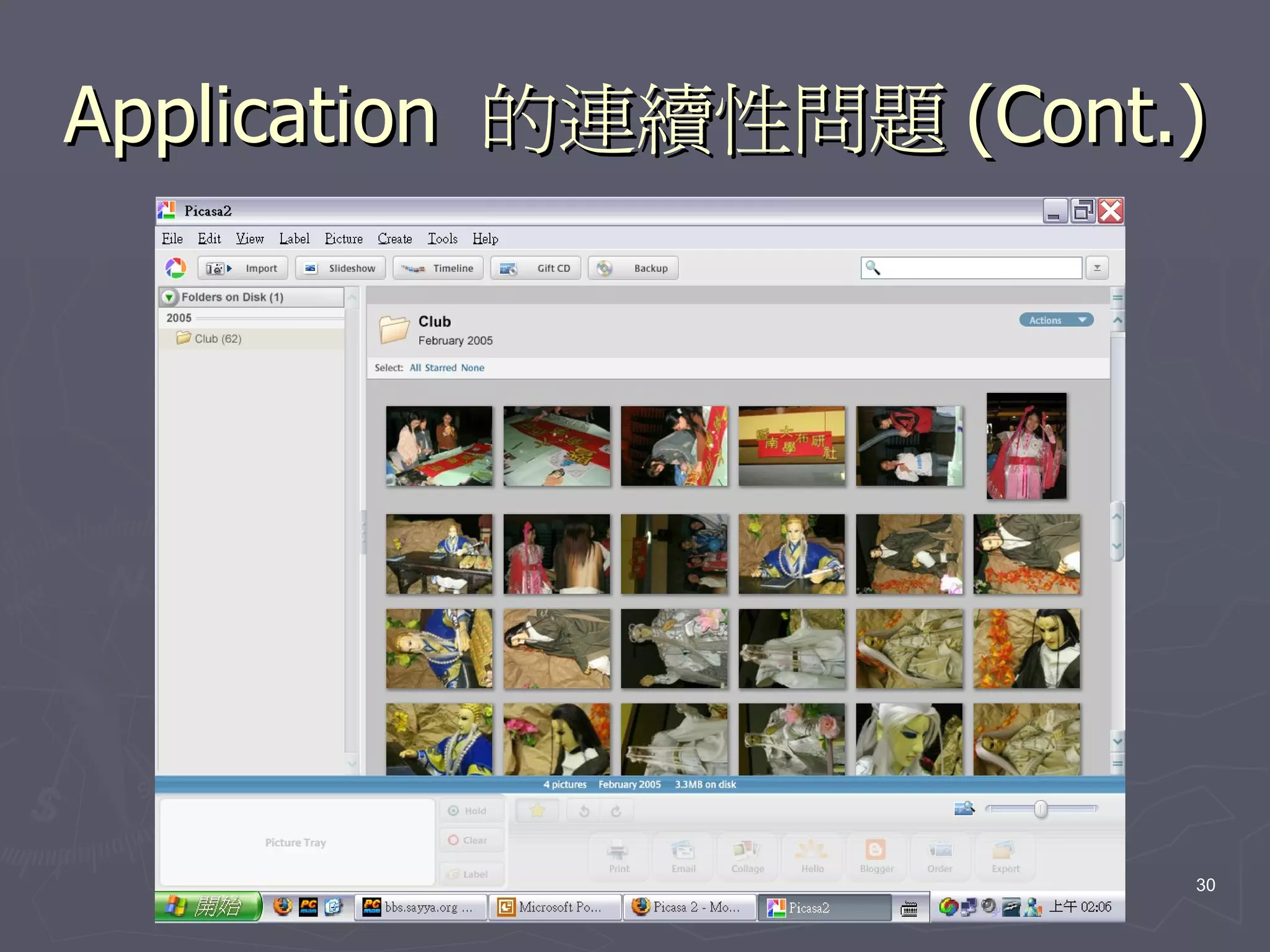1270x952 pixels.
Task: Click the Hello icon
Action: click(812, 857)
